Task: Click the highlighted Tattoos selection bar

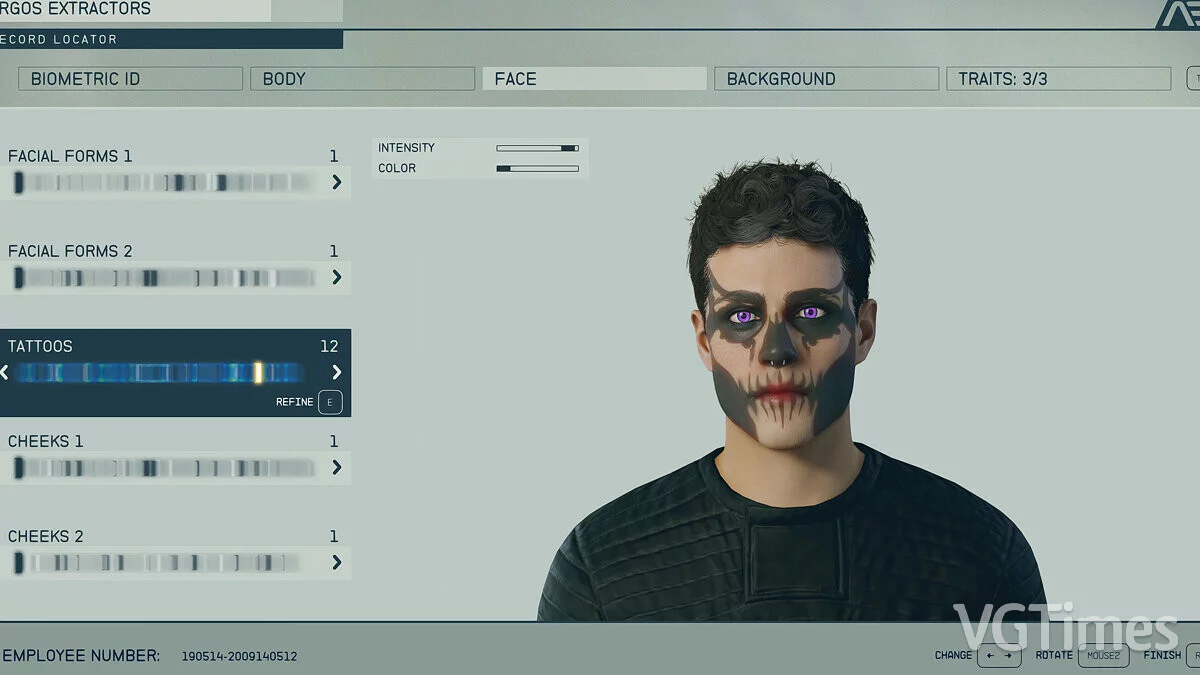Action: tap(160, 372)
